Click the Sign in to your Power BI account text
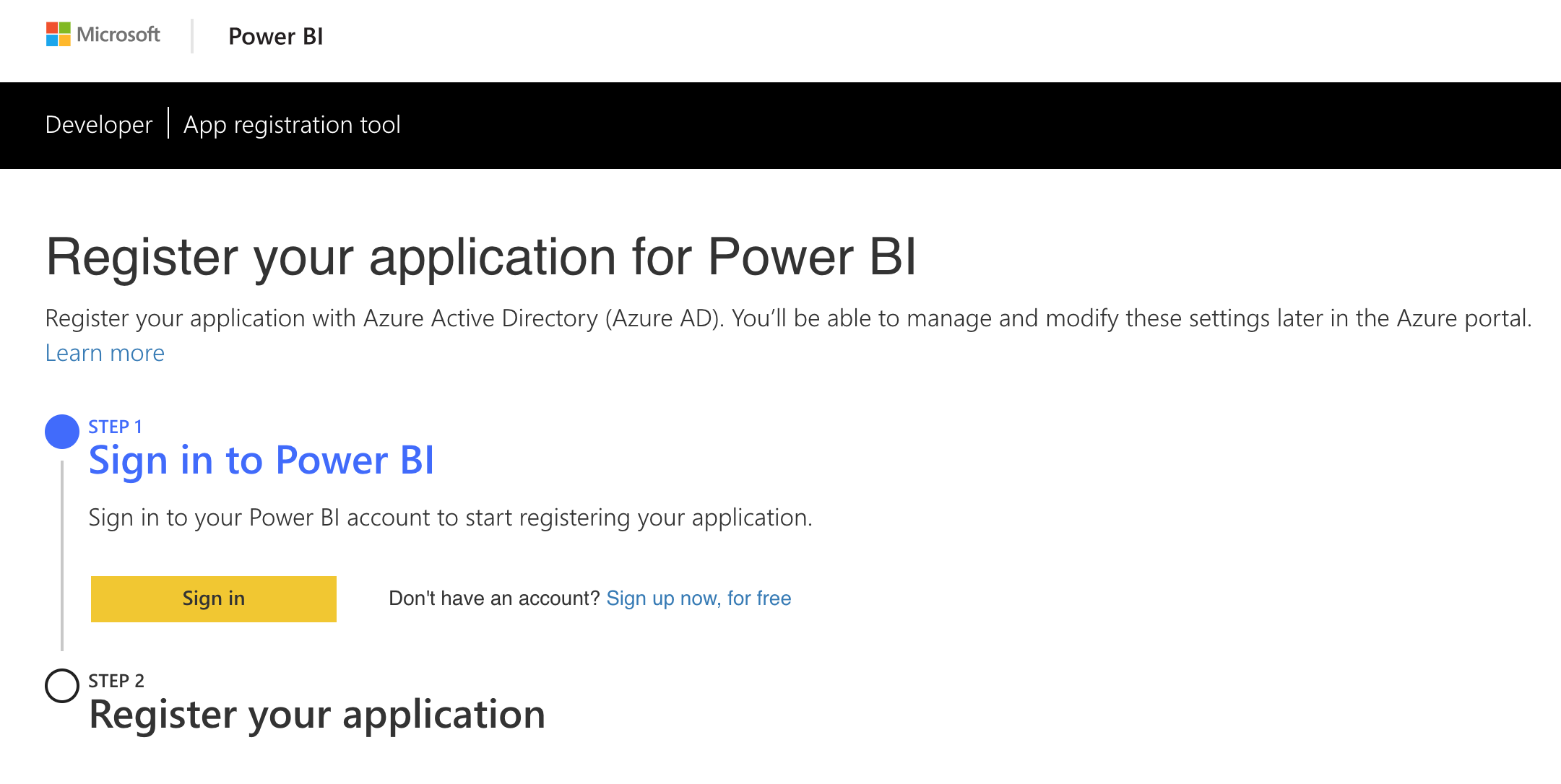This screenshot has height=784, width=1561. tap(451, 518)
